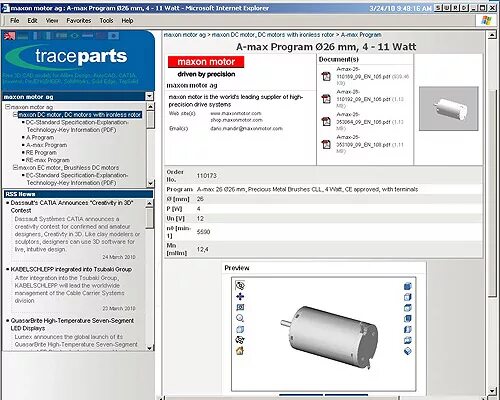Click the main page scroll-up arrow
500x400 pixels.
click(x=492, y=35)
